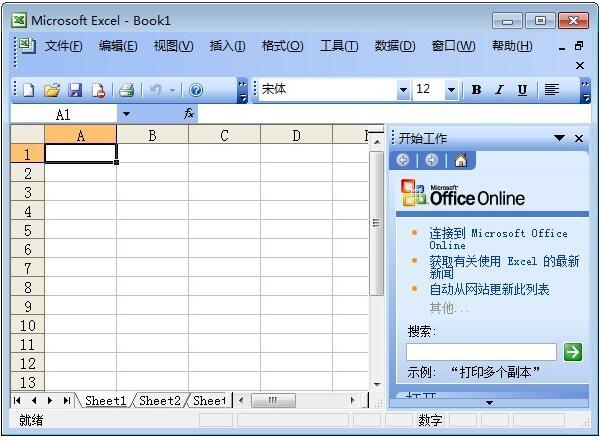Screen dimensions: 599x440
Task: Expand standard toolbar options
Action: click(x=242, y=91)
